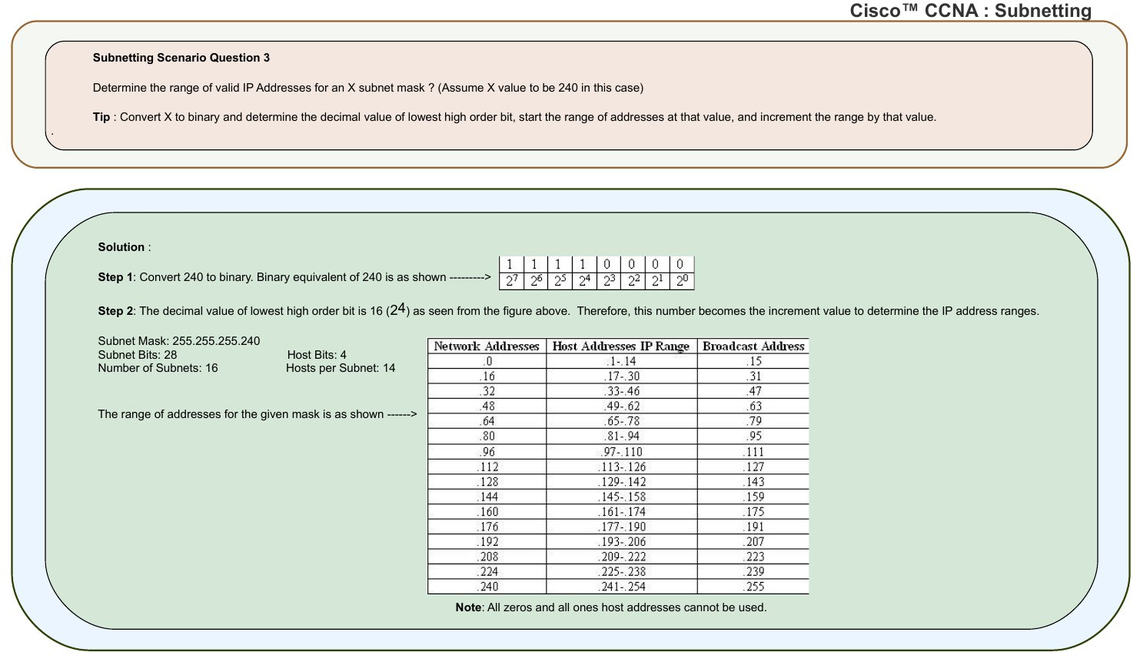This screenshot has height=659, width=1140.
Task: Select 'Subnet Mask: 255.255.255.240' text
Action: (179, 341)
